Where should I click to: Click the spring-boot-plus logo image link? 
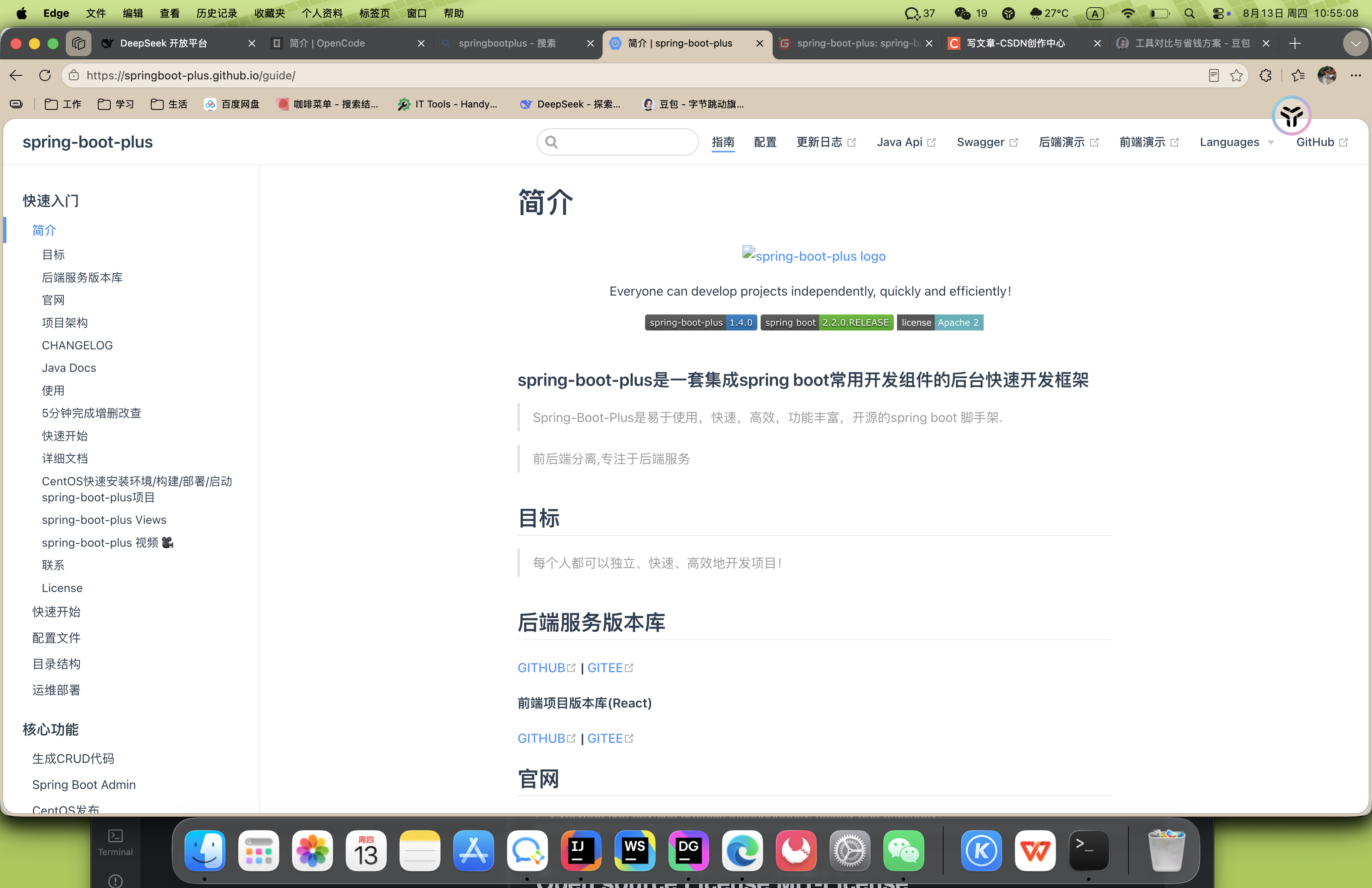814,255
